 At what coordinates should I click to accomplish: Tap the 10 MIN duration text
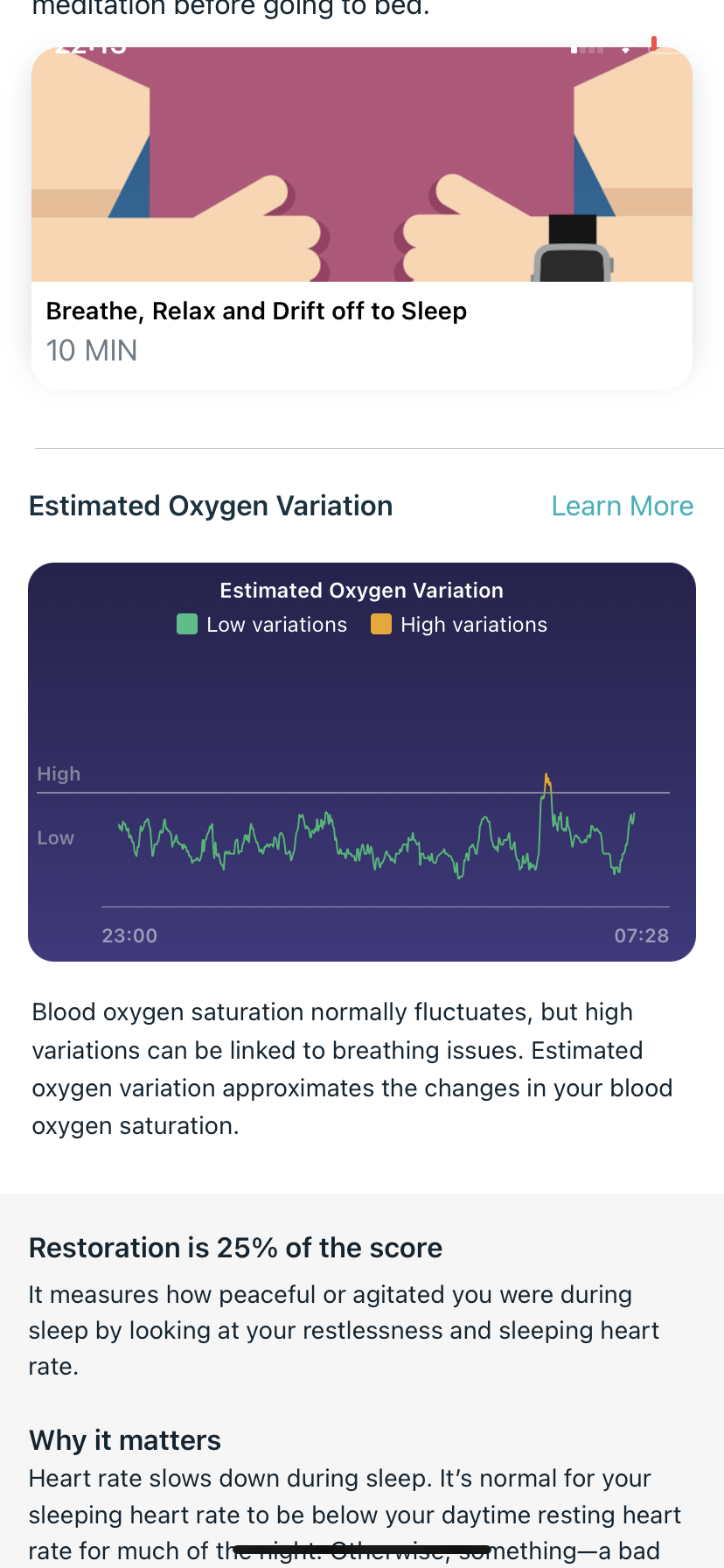tap(92, 352)
